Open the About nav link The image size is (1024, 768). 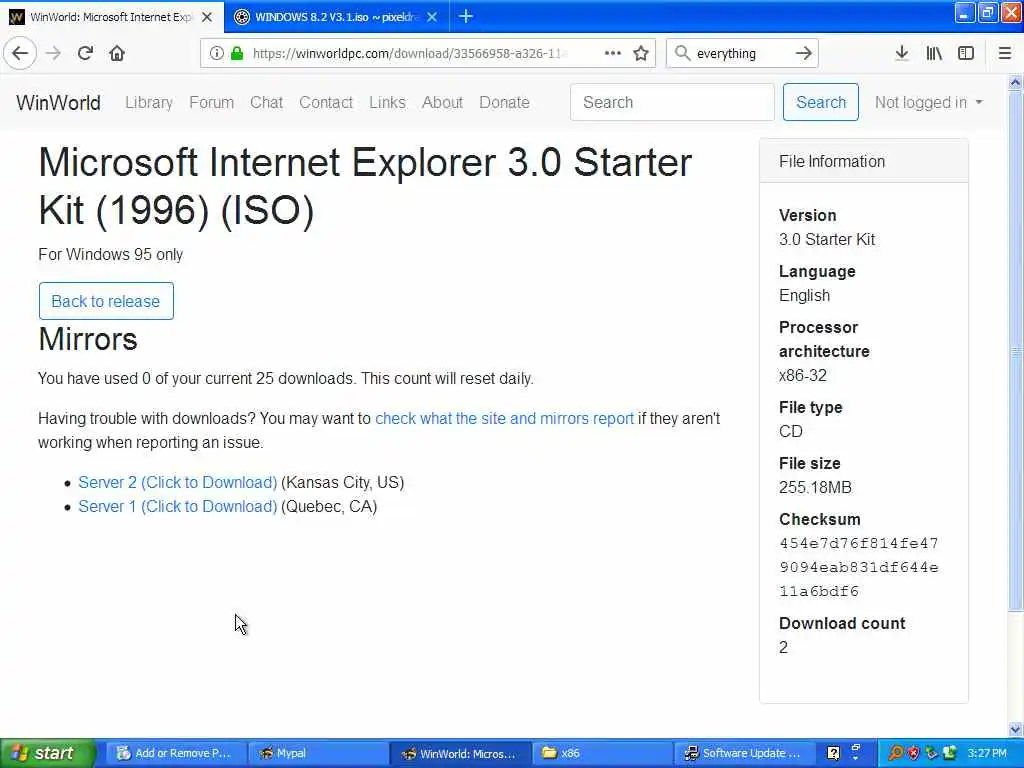click(442, 103)
